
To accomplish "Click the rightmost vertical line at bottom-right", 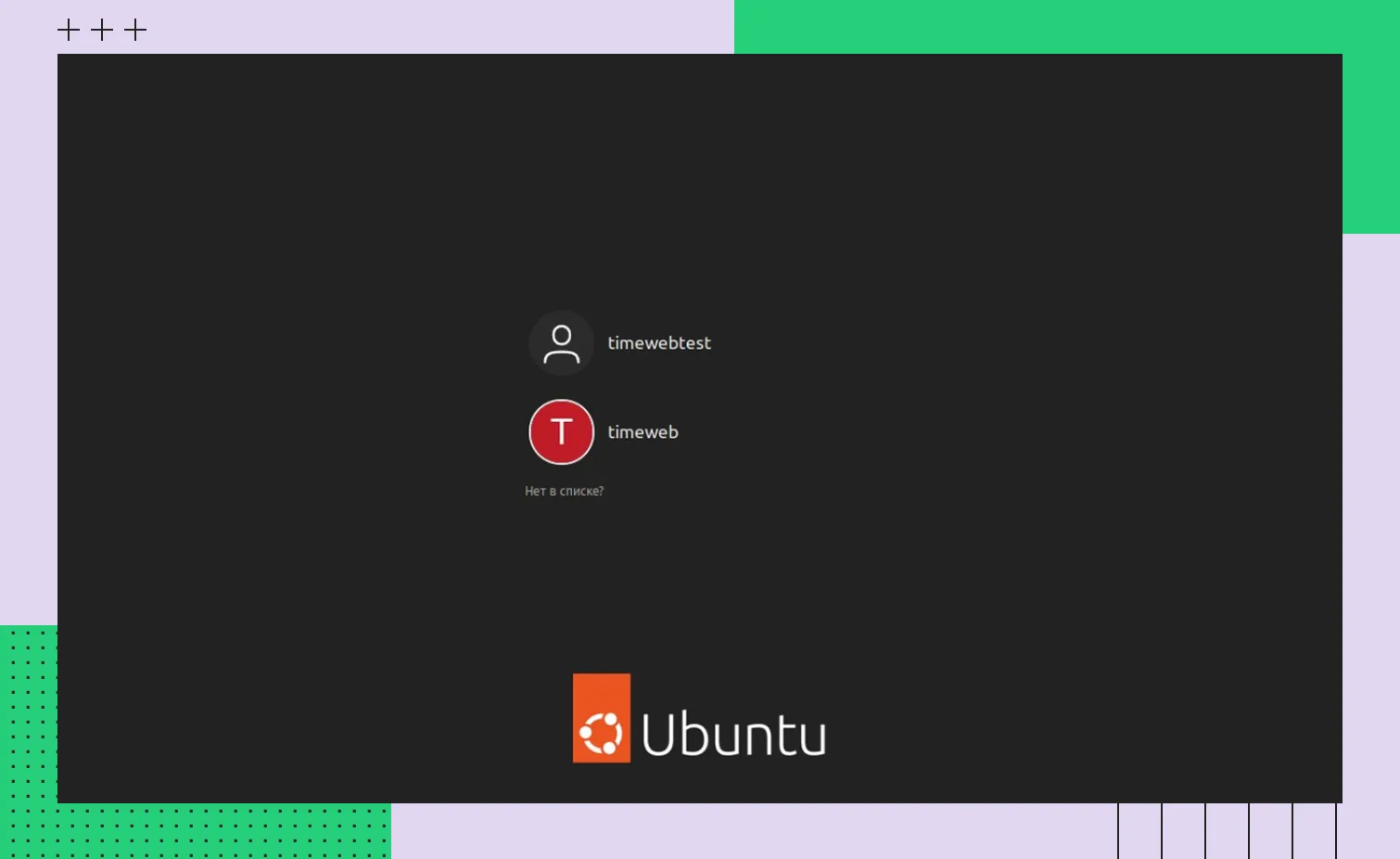I will [1336, 831].
